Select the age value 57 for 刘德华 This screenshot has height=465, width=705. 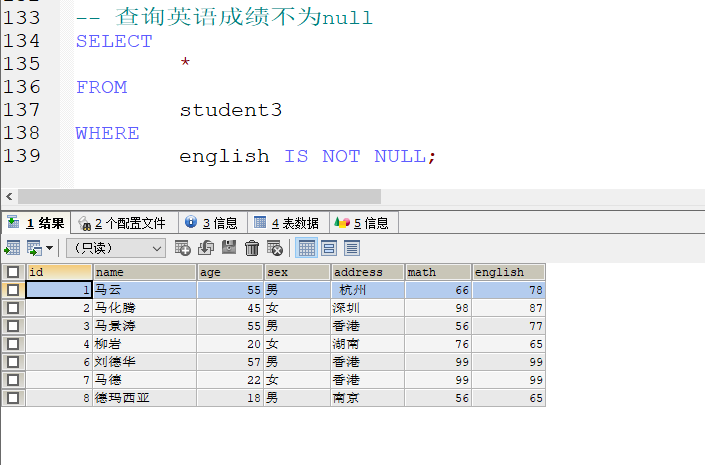tap(230, 362)
